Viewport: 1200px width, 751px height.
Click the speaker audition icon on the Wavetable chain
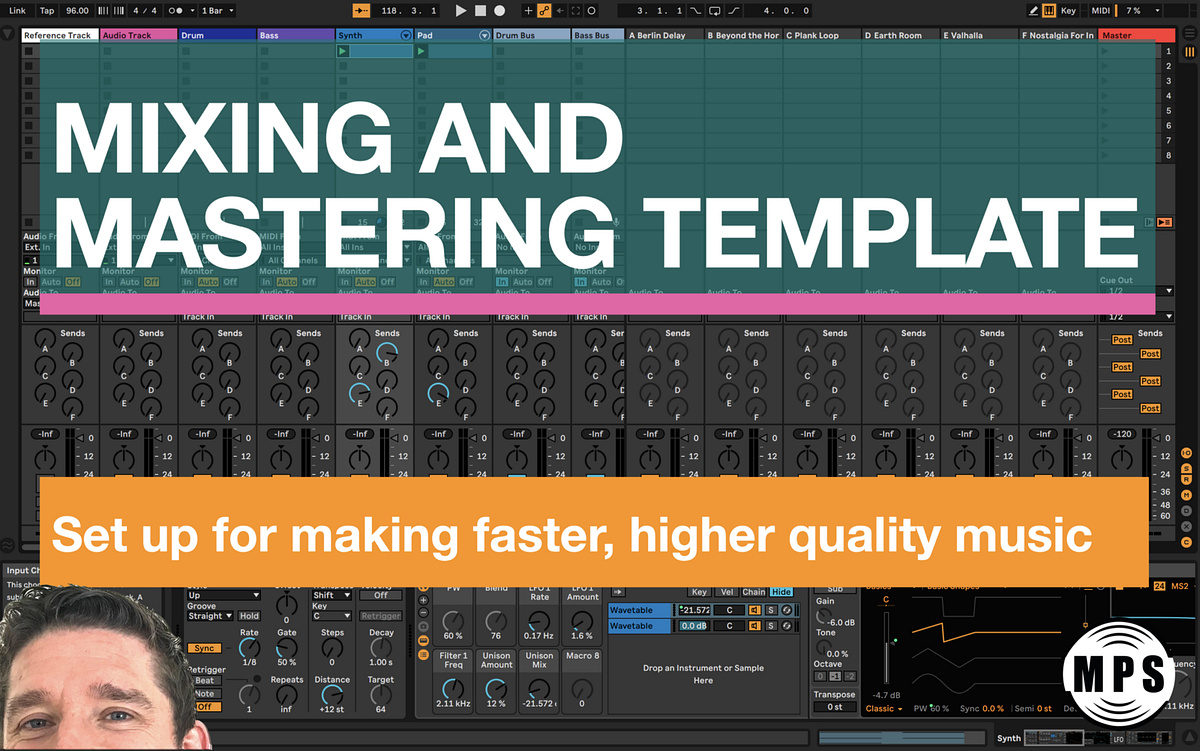755,610
